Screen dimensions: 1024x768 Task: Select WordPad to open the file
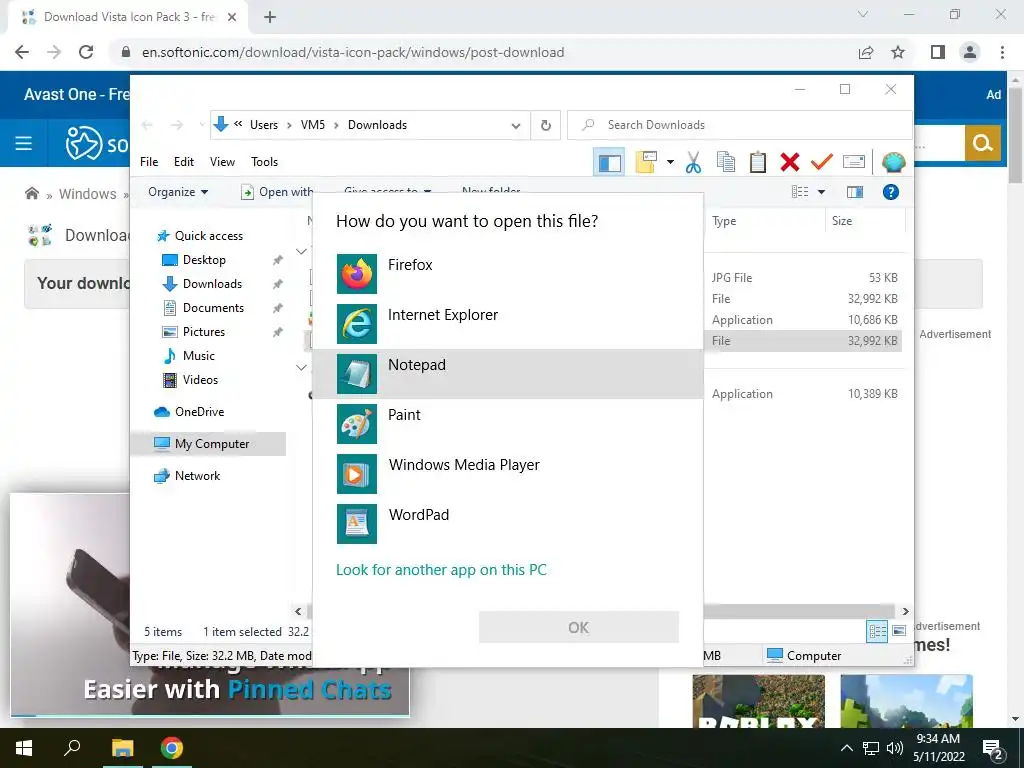pyautogui.click(x=507, y=524)
